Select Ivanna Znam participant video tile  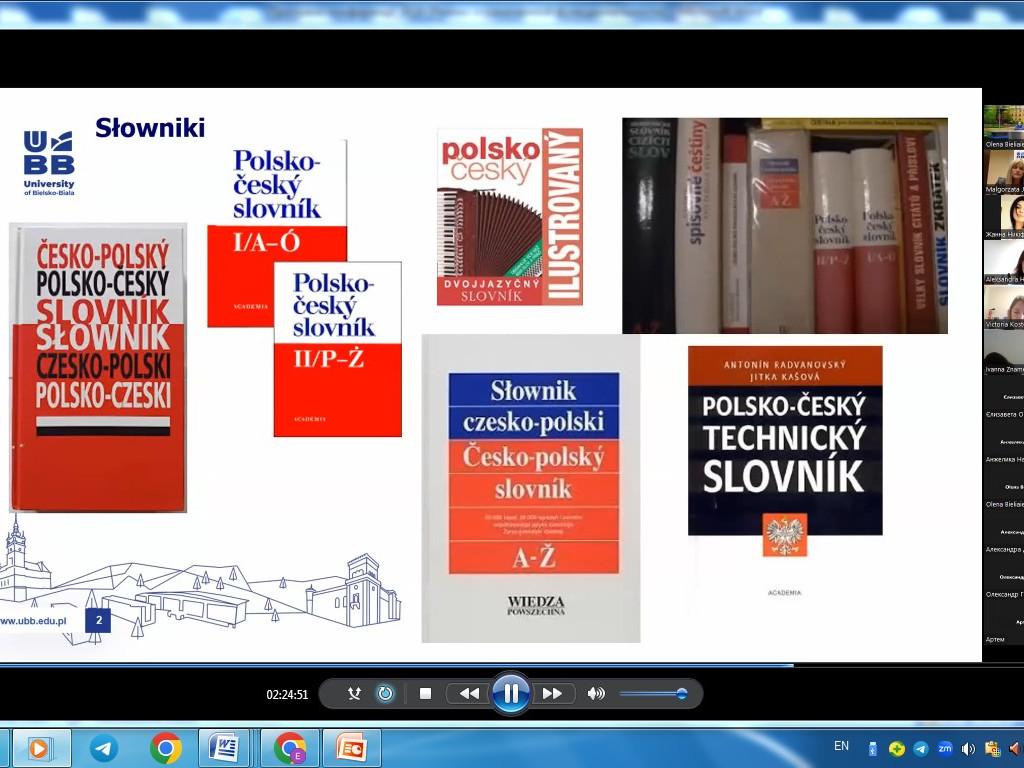[1004, 353]
